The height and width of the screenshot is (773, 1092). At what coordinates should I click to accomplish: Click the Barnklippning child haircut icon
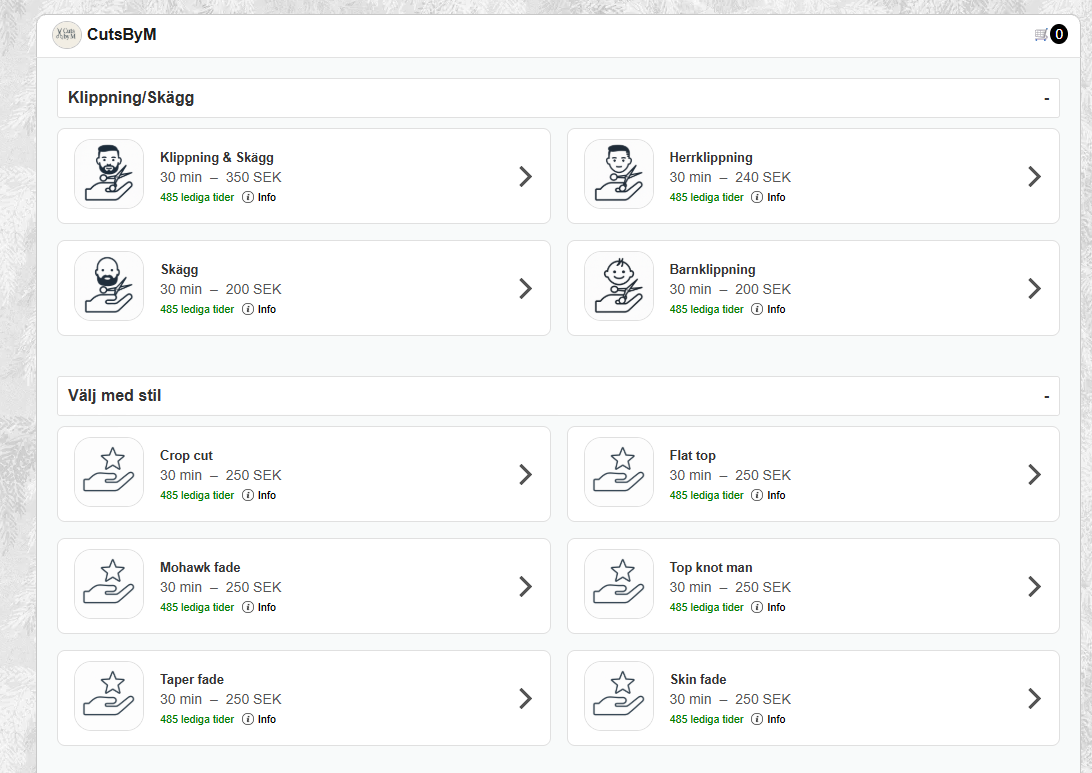pyautogui.click(x=619, y=287)
